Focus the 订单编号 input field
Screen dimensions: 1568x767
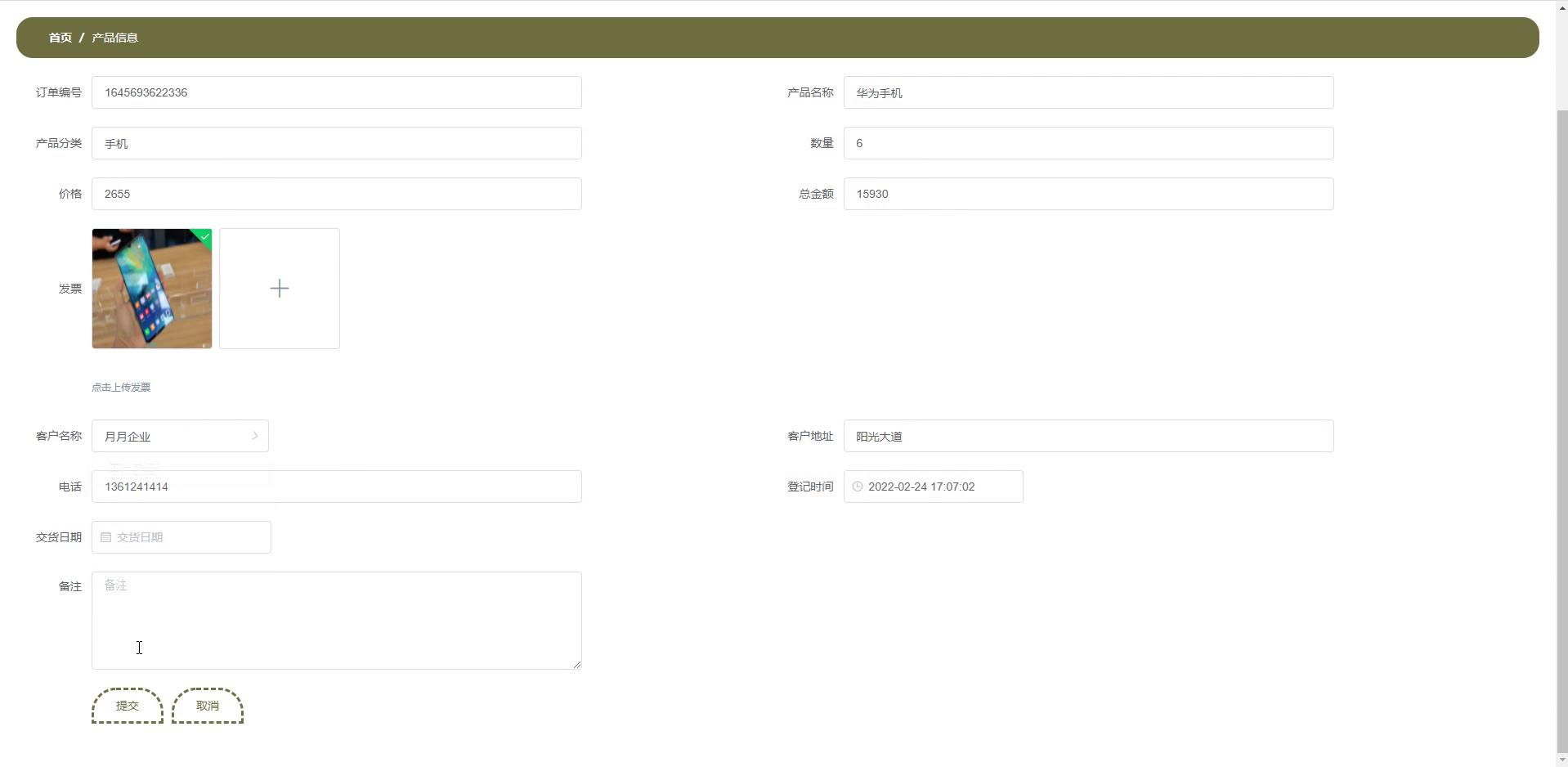[x=336, y=92]
